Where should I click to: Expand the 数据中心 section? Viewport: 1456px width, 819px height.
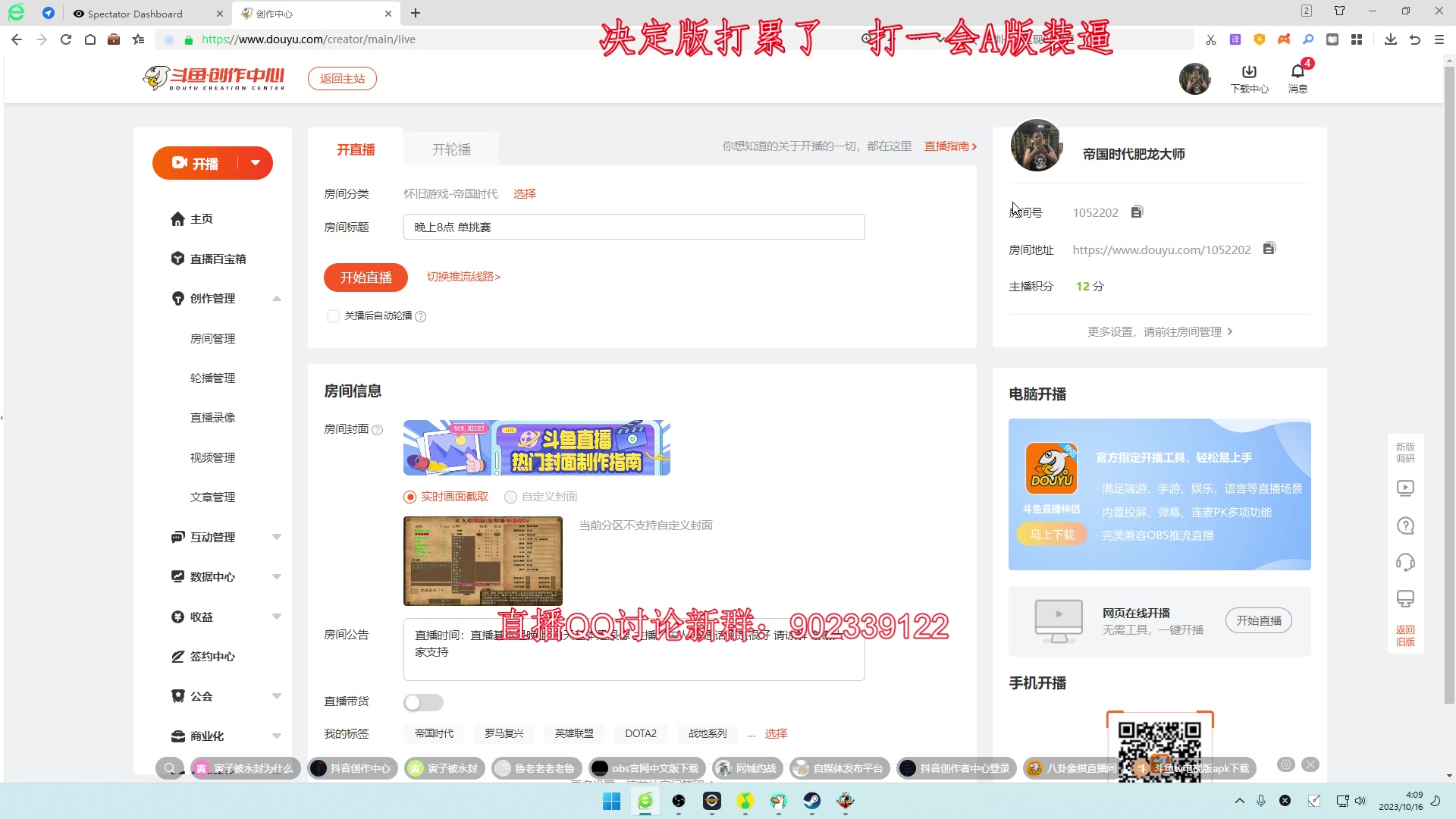coord(277,577)
